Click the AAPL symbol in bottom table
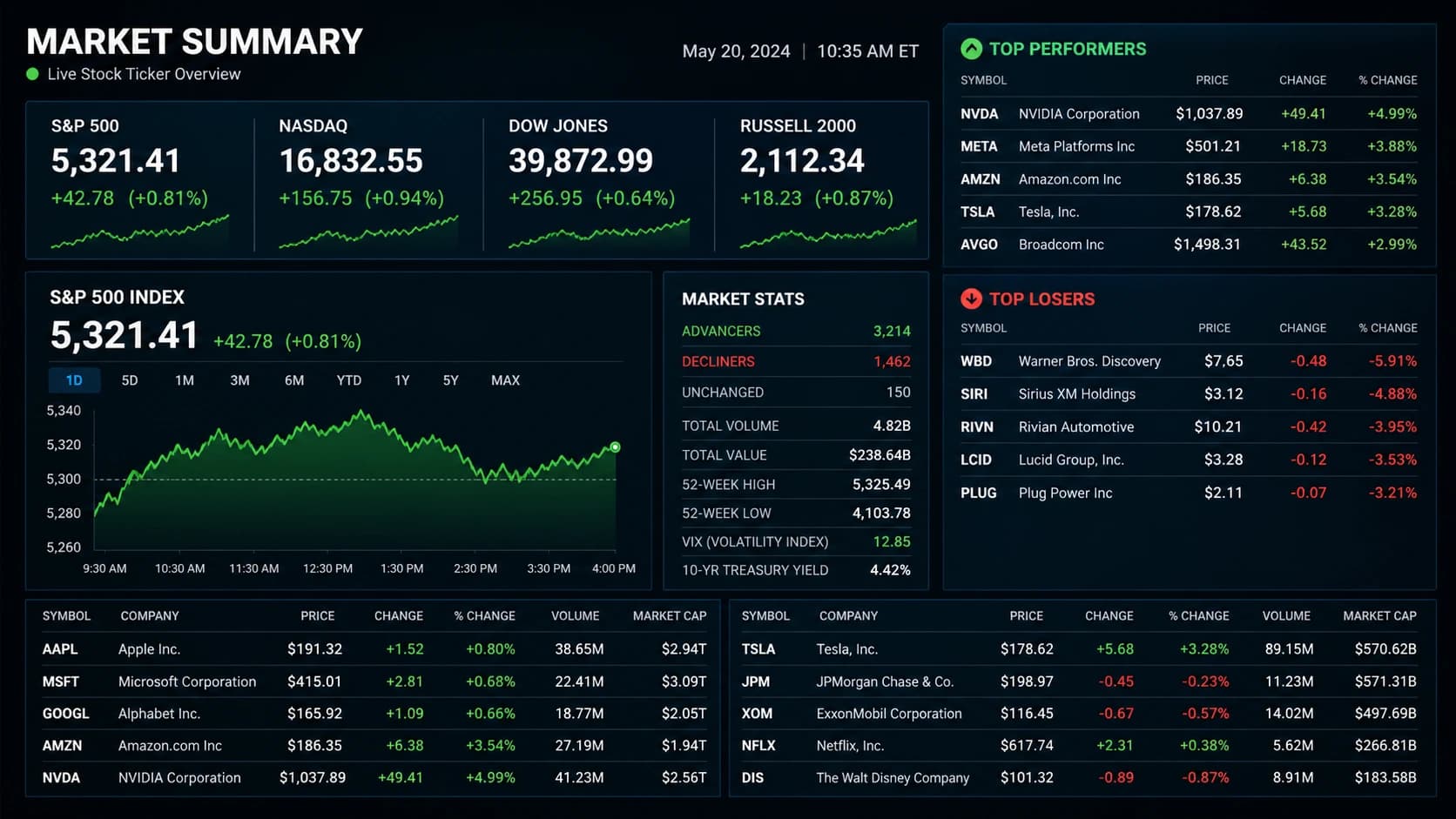 (x=60, y=649)
